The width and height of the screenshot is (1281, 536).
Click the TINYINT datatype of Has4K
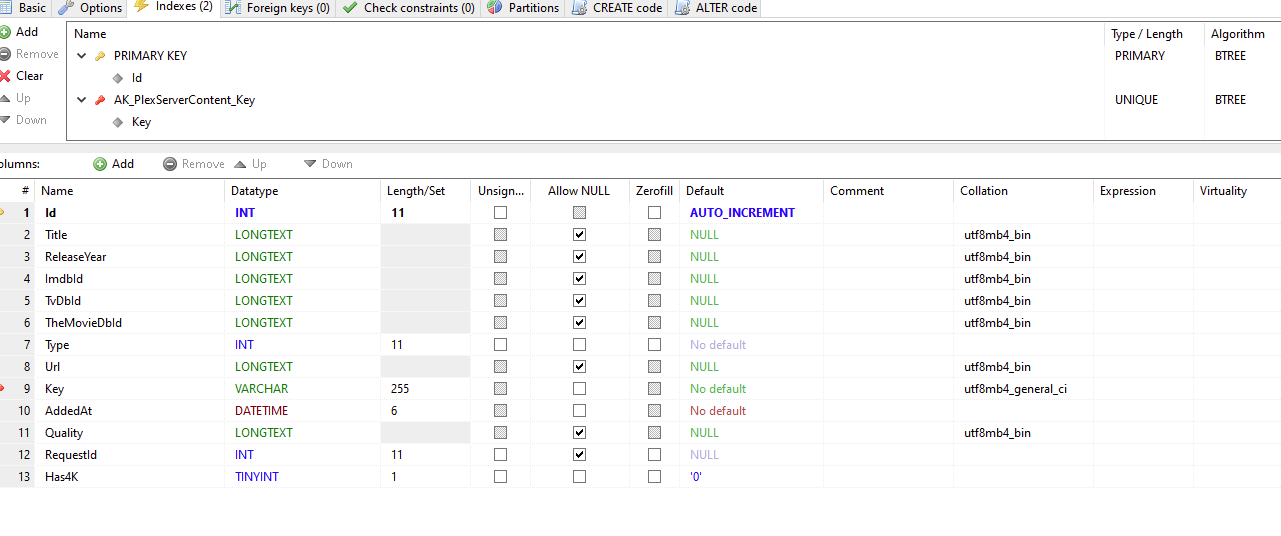(257, 477)
